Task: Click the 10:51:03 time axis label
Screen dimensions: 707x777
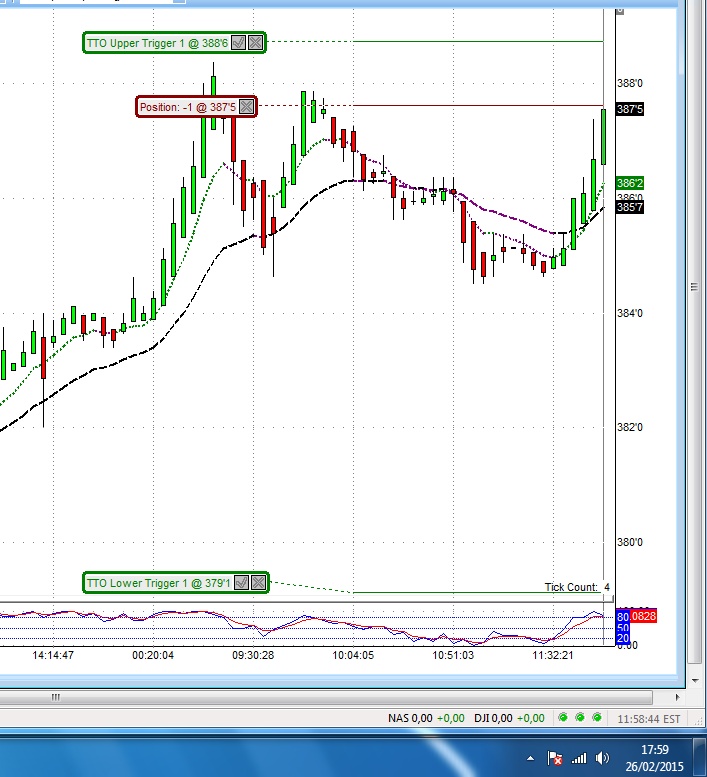Action: click(453, 655)
